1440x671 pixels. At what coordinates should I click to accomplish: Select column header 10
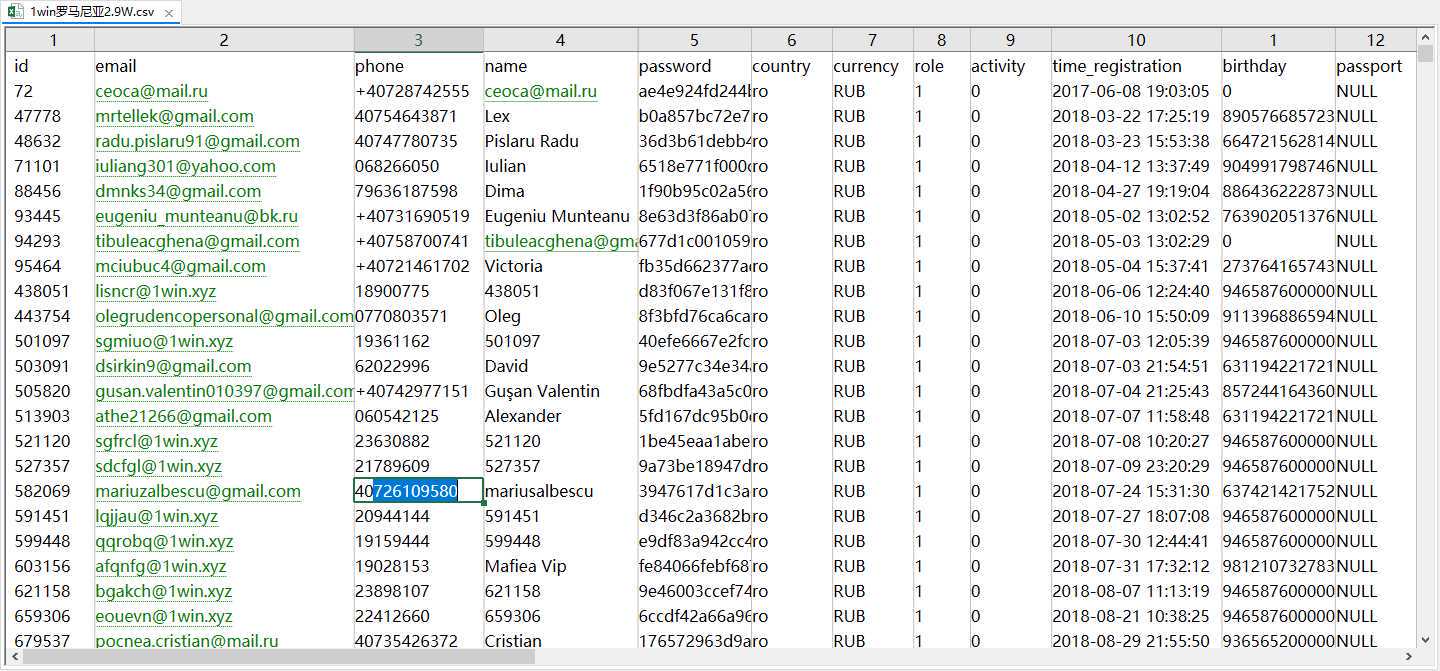point(1136,40)
